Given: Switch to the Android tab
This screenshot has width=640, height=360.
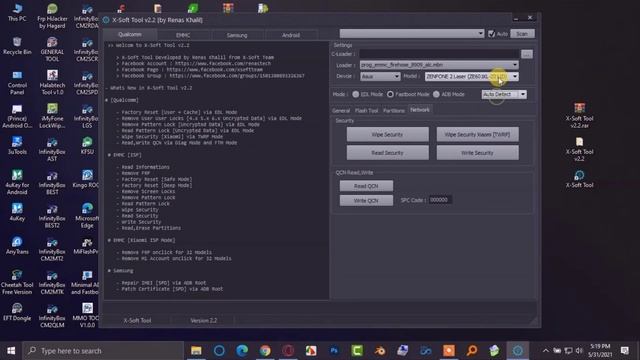Looking at the screenshot, I should [291, 35].
